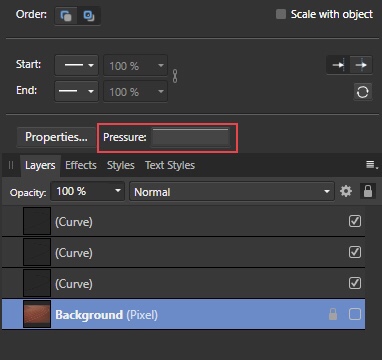Select draw stroke behind order icon
The height and width of the screenshot is (360, 382).
click(66, 15)
